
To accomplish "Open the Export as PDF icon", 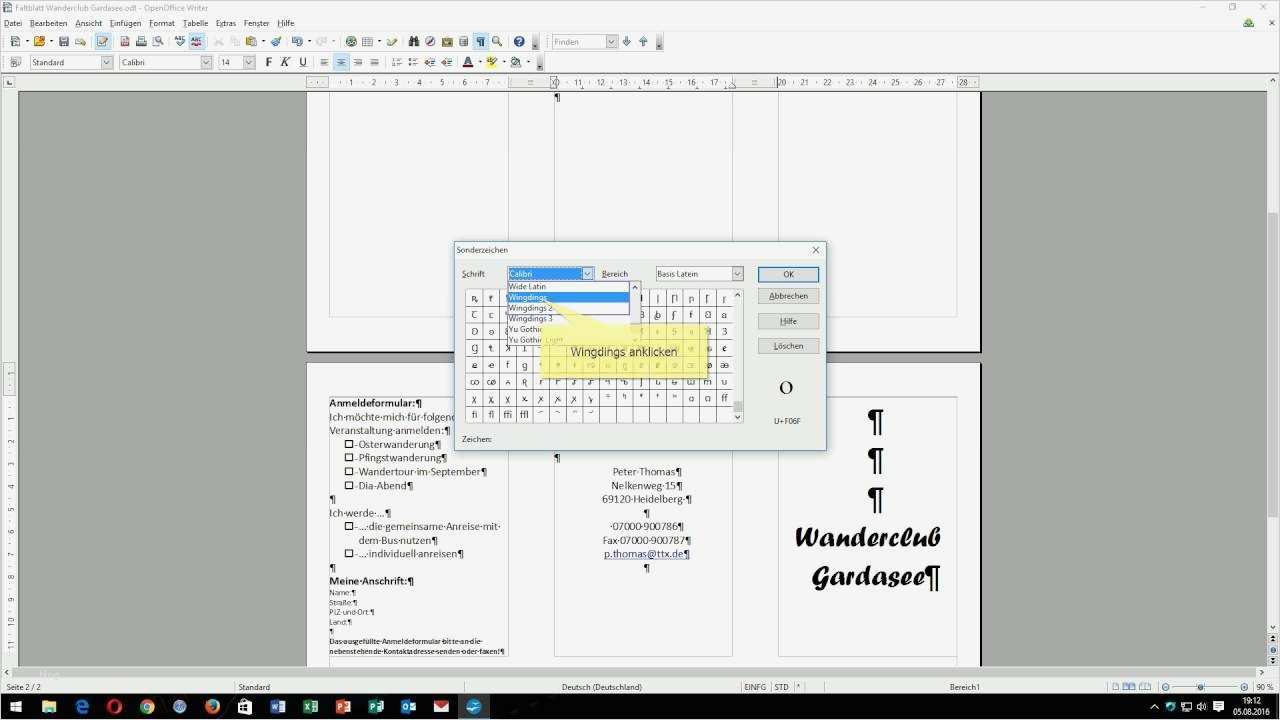I will pyautogui.click(x=125, y=41).
